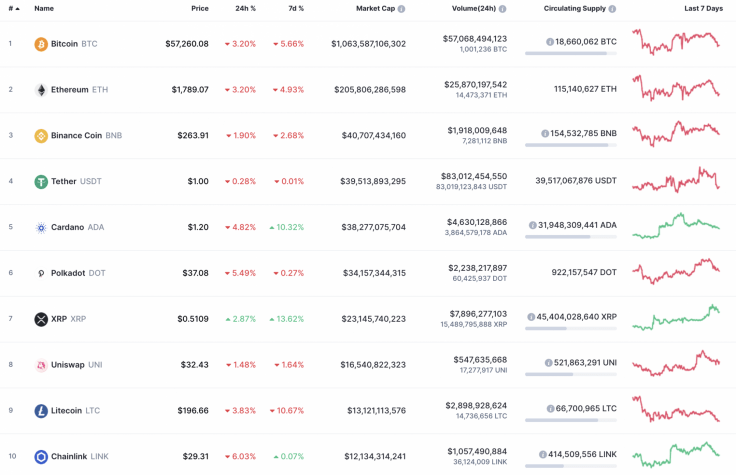Click the Cardano 7-day sparkline chart
This screenshot has width=736, height=475.
tap(675, 226)
